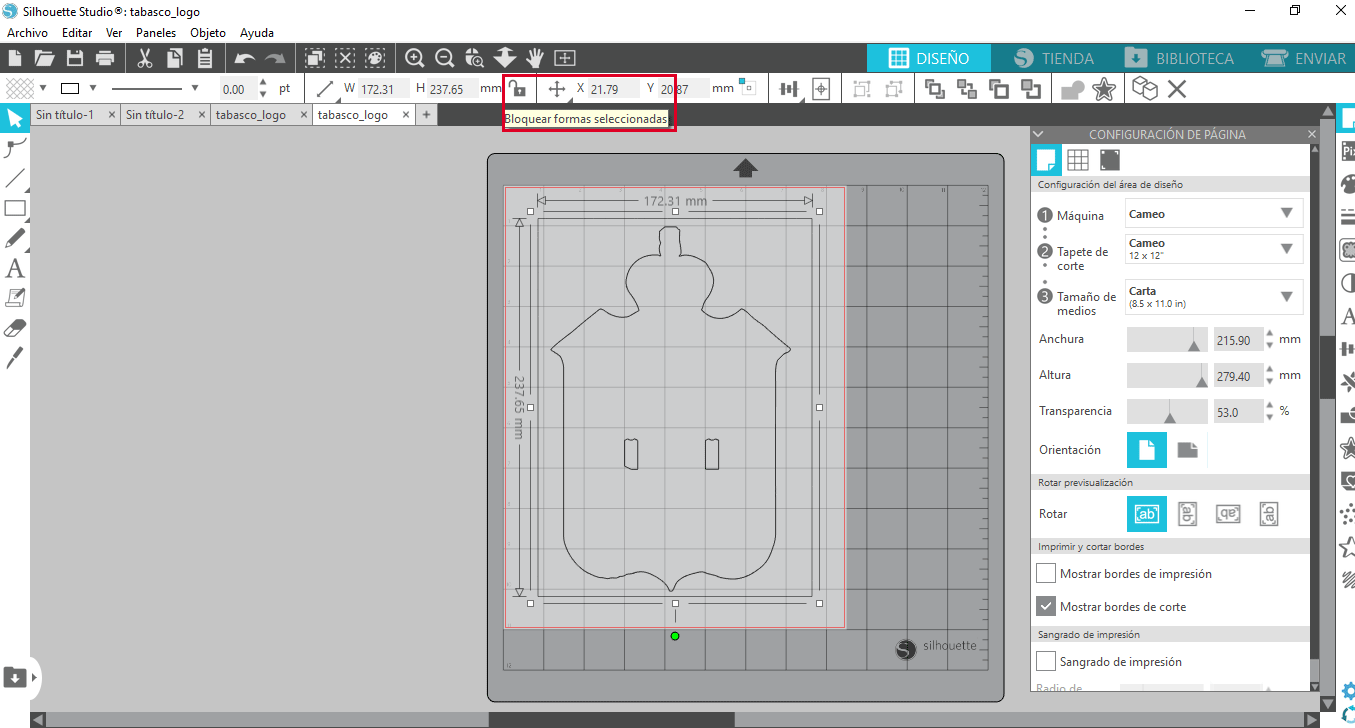This screenshot has height=728, width=1355.
Task: Click the Altura slider
Action: coord(1167,375)
